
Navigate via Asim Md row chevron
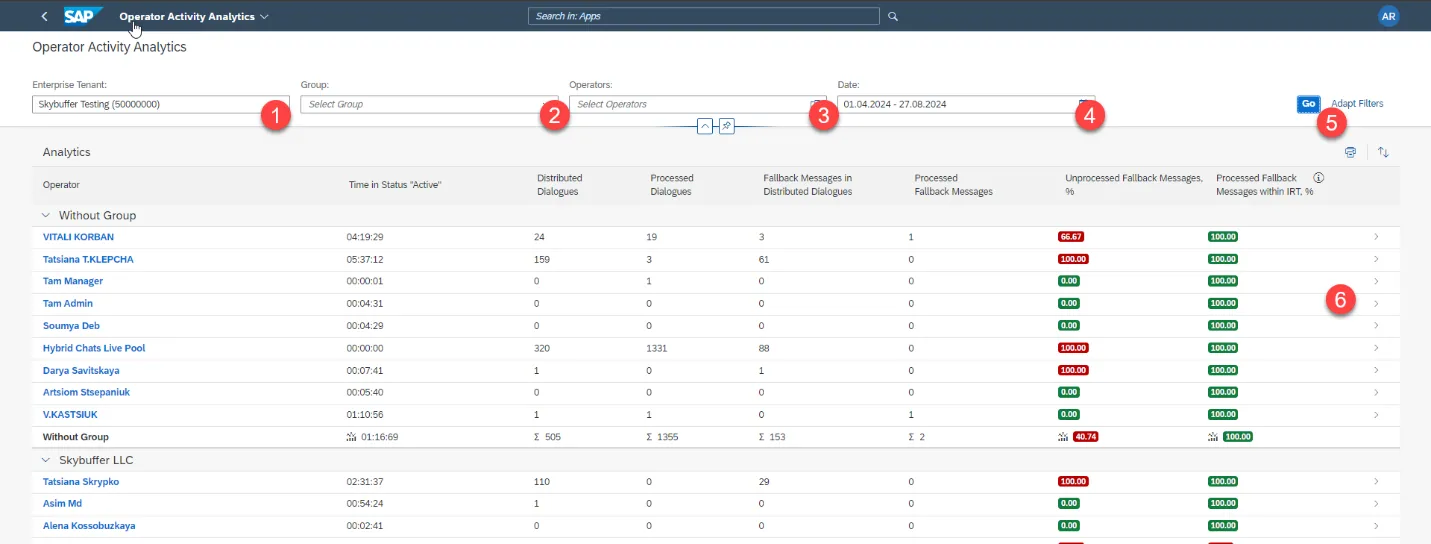point(1376,503)
